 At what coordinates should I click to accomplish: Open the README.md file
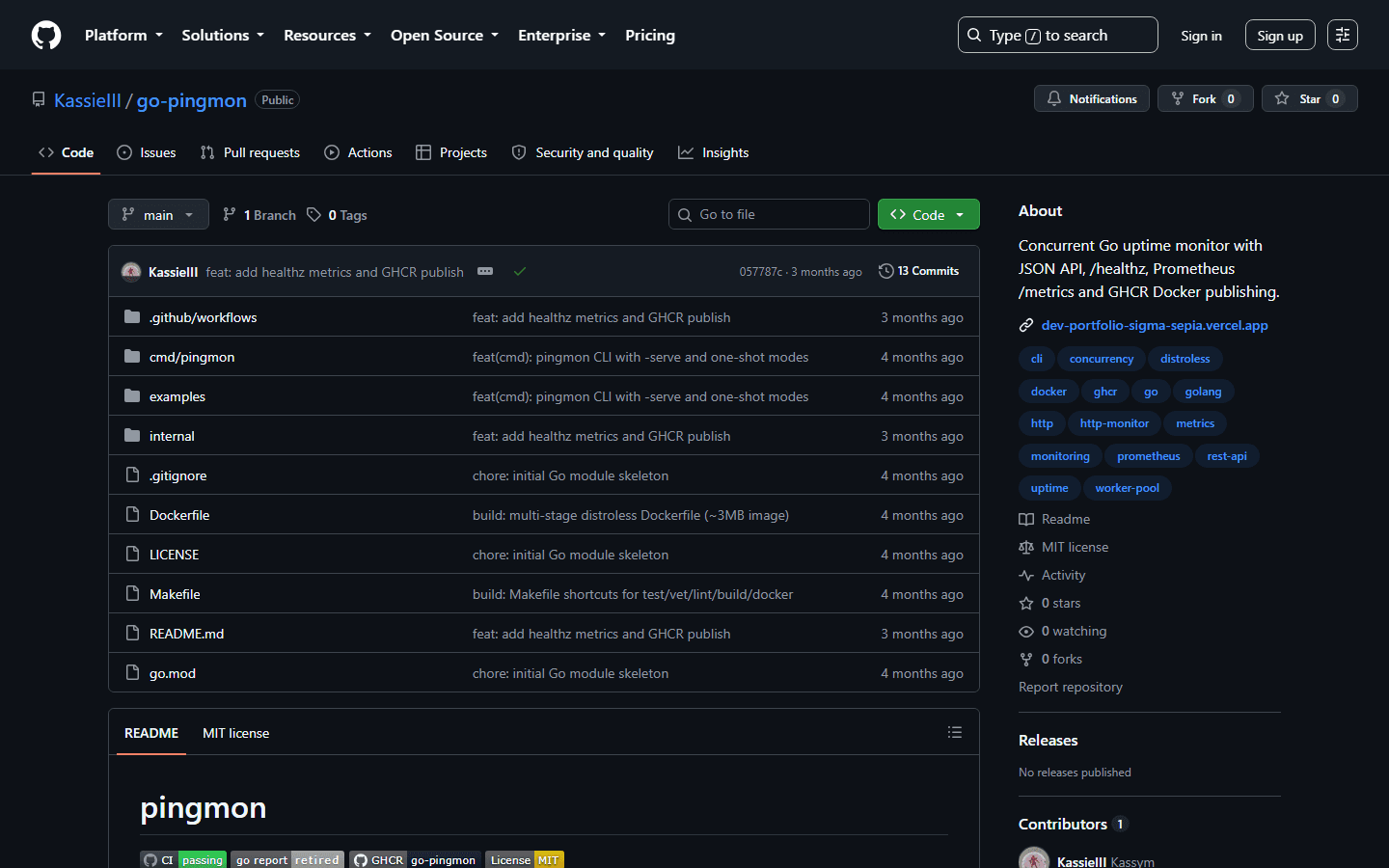(186, 634)
